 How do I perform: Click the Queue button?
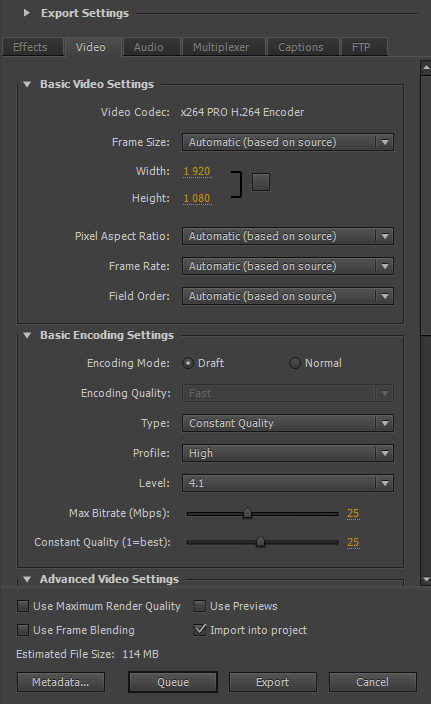[x=173, y=682]
